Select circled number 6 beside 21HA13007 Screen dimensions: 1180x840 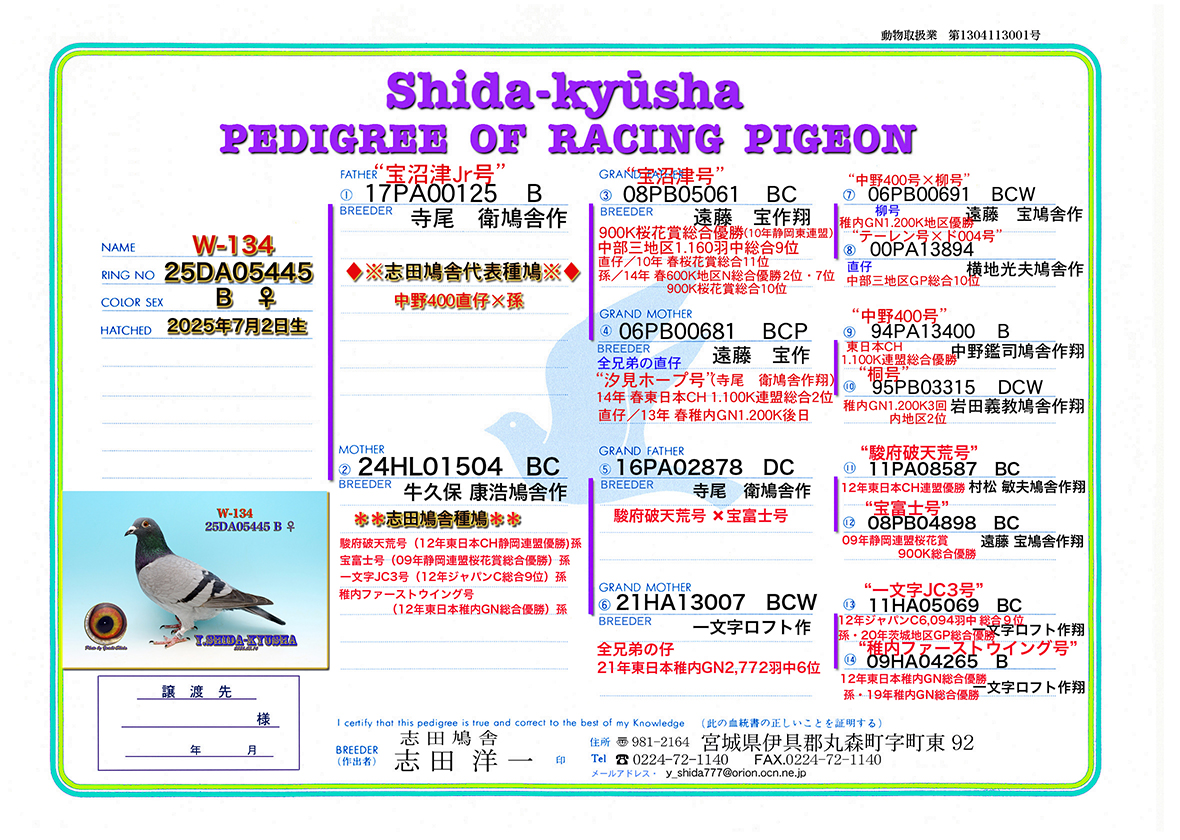tap(605, 604)
